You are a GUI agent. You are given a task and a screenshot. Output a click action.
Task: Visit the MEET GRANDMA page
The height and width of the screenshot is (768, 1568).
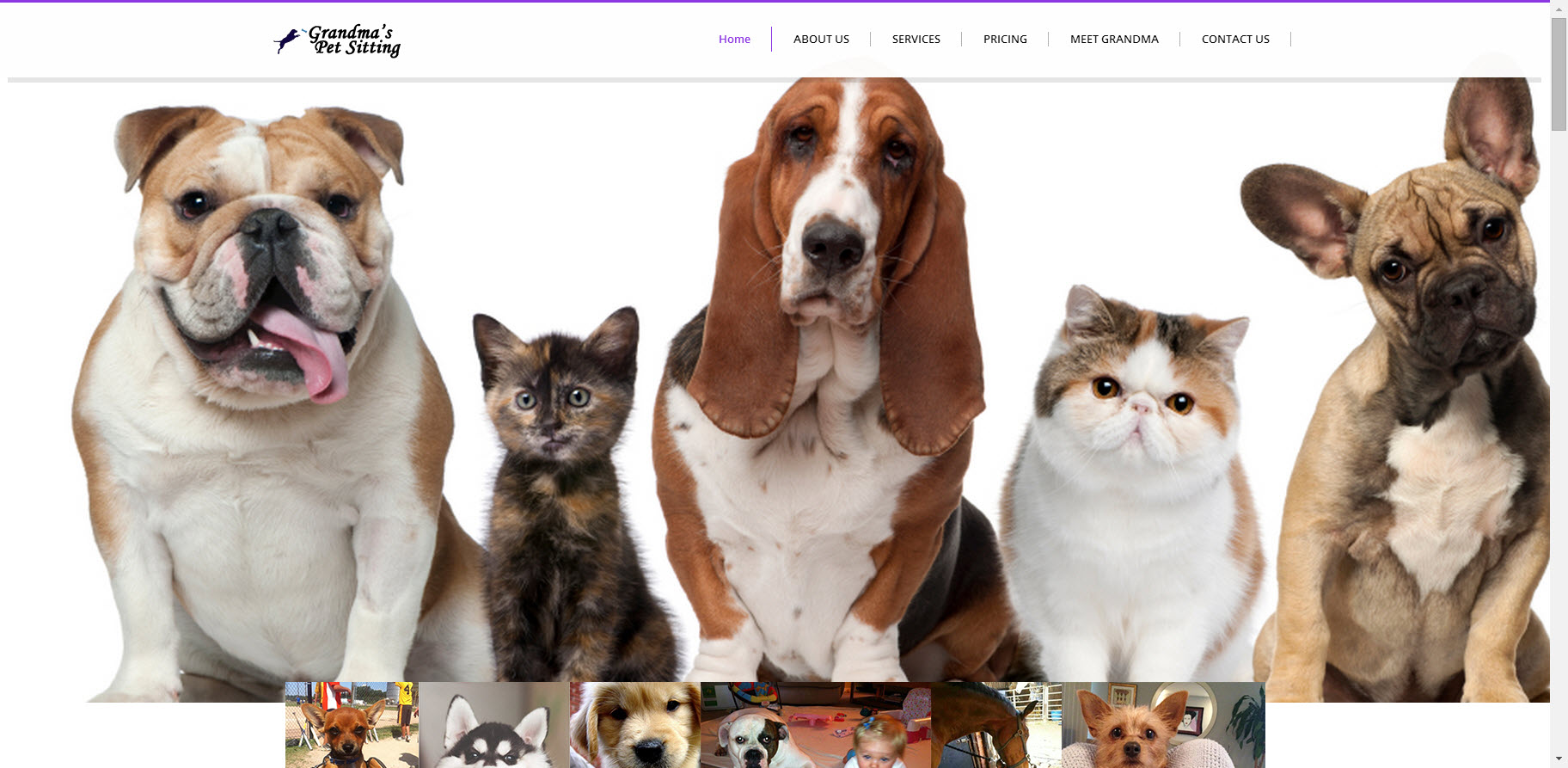(x=1114, y=39)
